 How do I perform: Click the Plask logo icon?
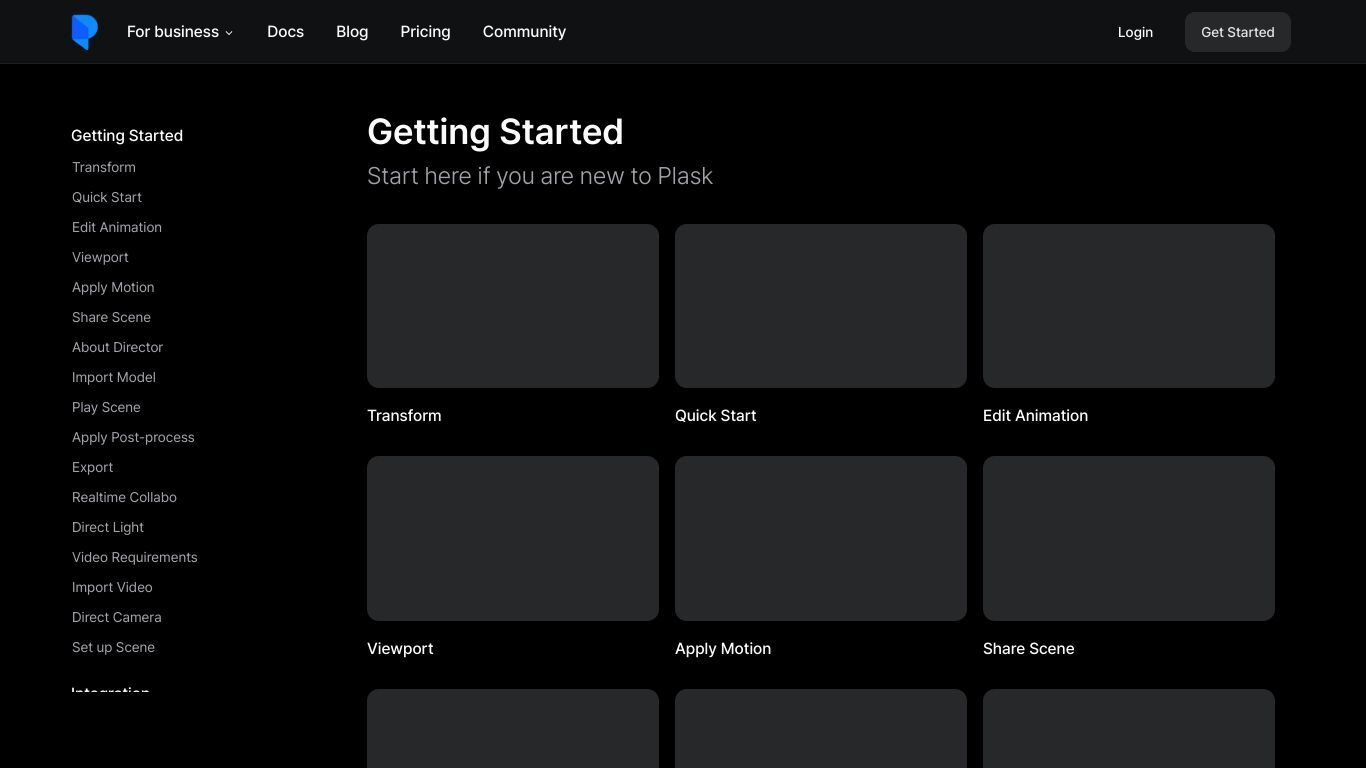click(85, 32)
